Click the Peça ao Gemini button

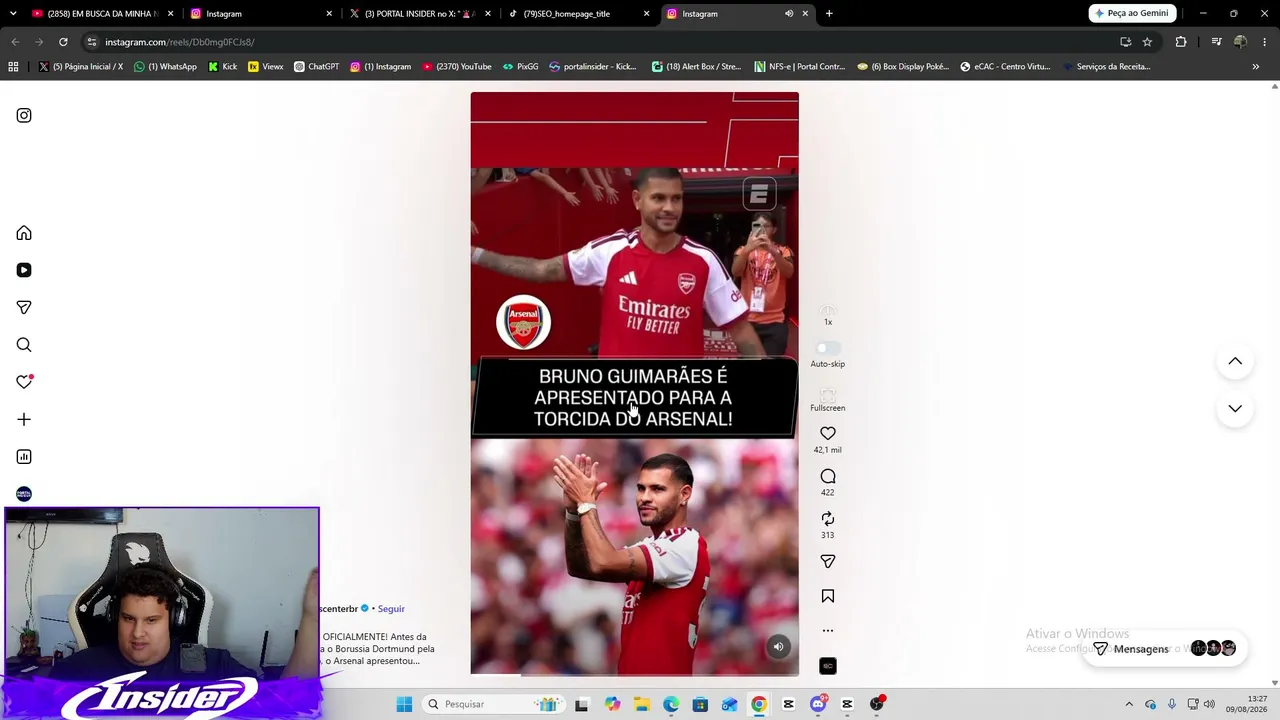pyautogui.click(x=1132, y=14)
